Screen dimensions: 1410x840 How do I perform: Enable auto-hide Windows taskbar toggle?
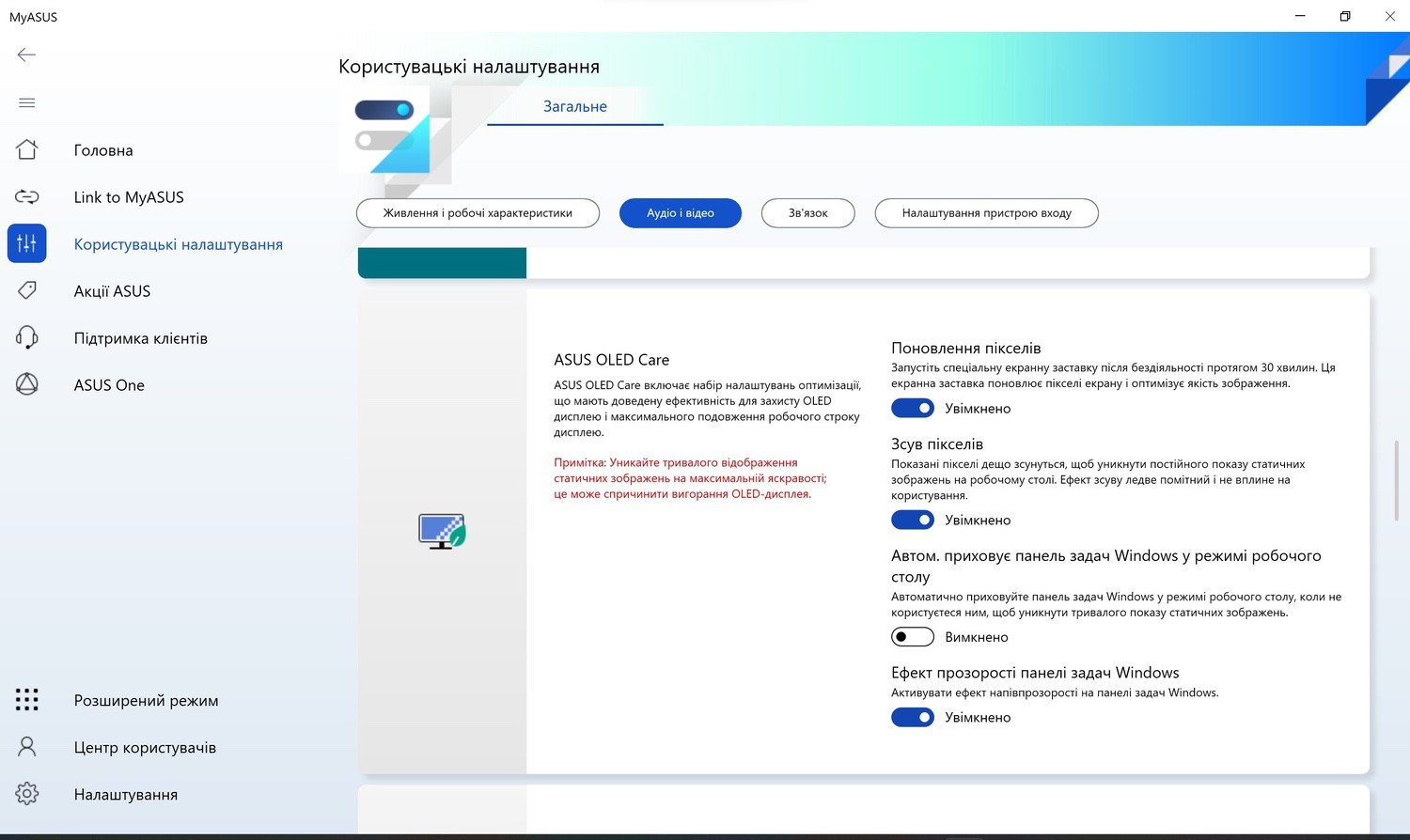(913, 637)
